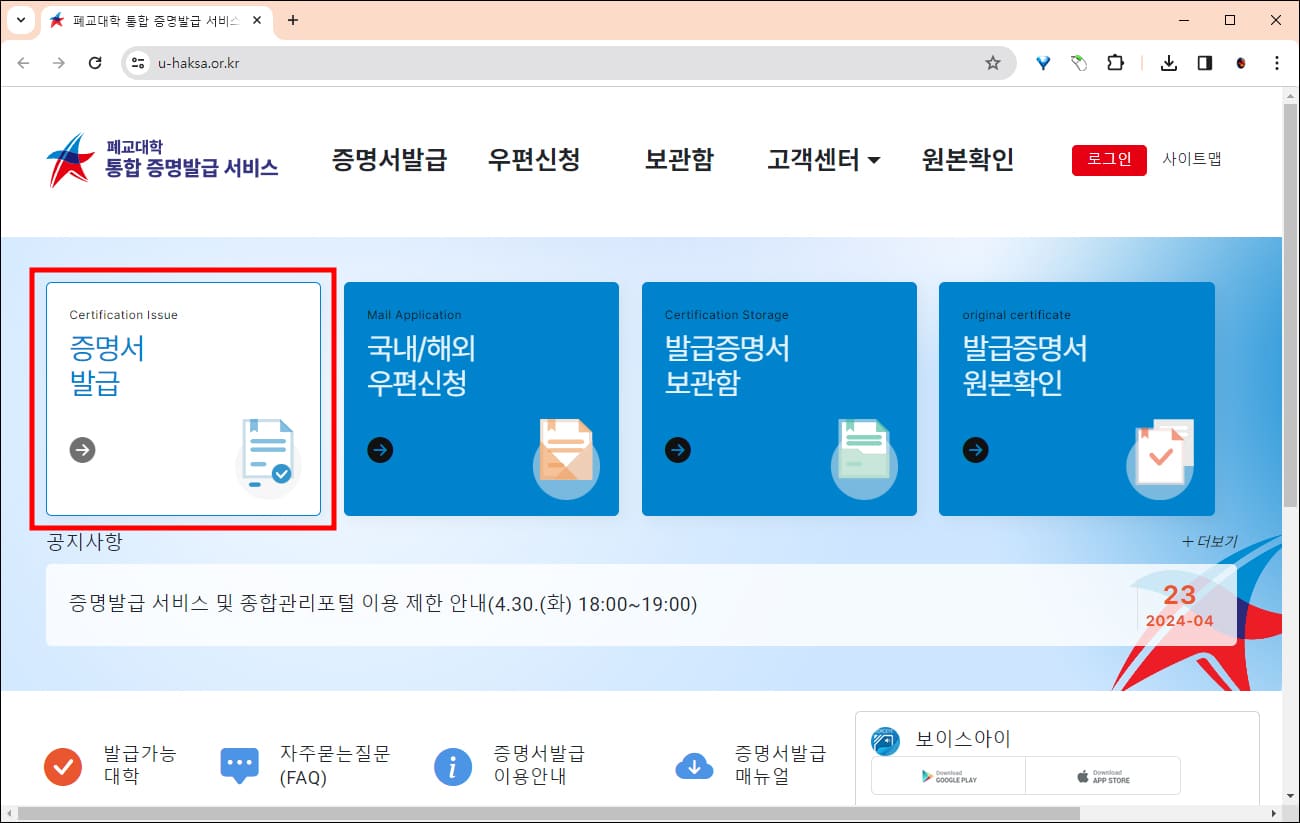Click the 증명서발급 이용안내 info icon
This screenshot has height=823, width=1300.
tap(452, 767)
